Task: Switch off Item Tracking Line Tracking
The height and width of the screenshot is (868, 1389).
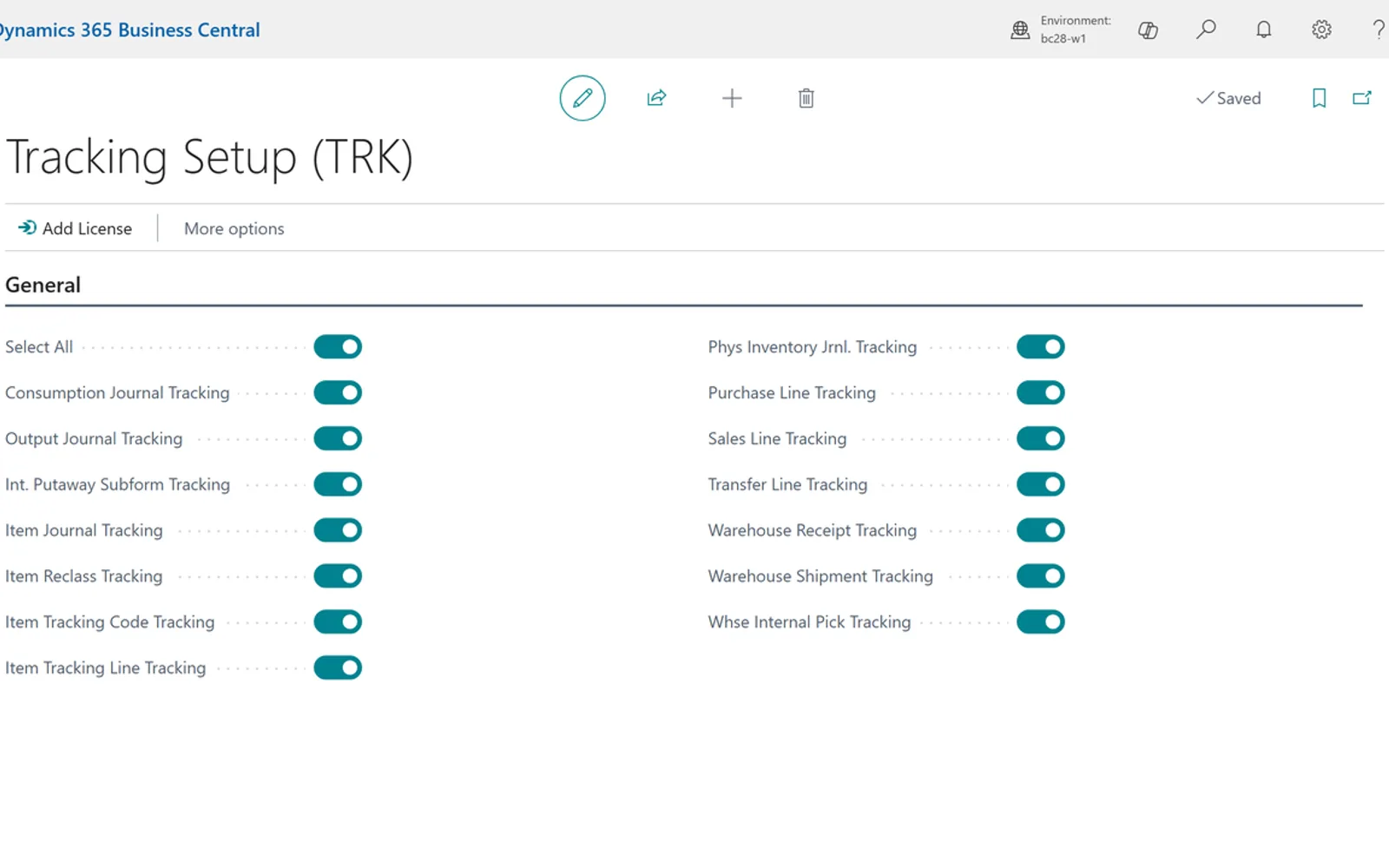Action: (x=338, y=668)
